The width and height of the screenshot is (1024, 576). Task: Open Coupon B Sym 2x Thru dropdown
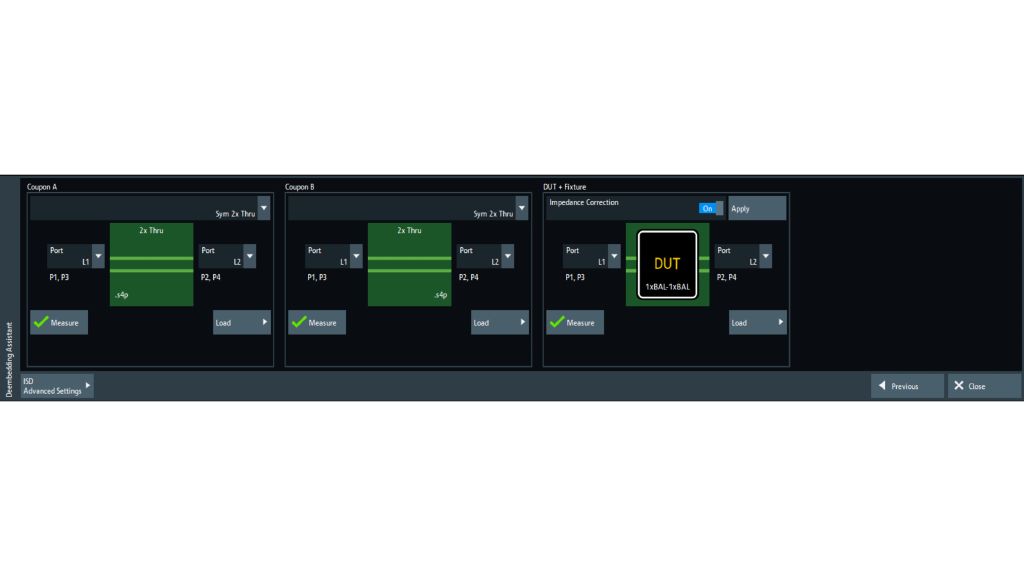point(521,207)
